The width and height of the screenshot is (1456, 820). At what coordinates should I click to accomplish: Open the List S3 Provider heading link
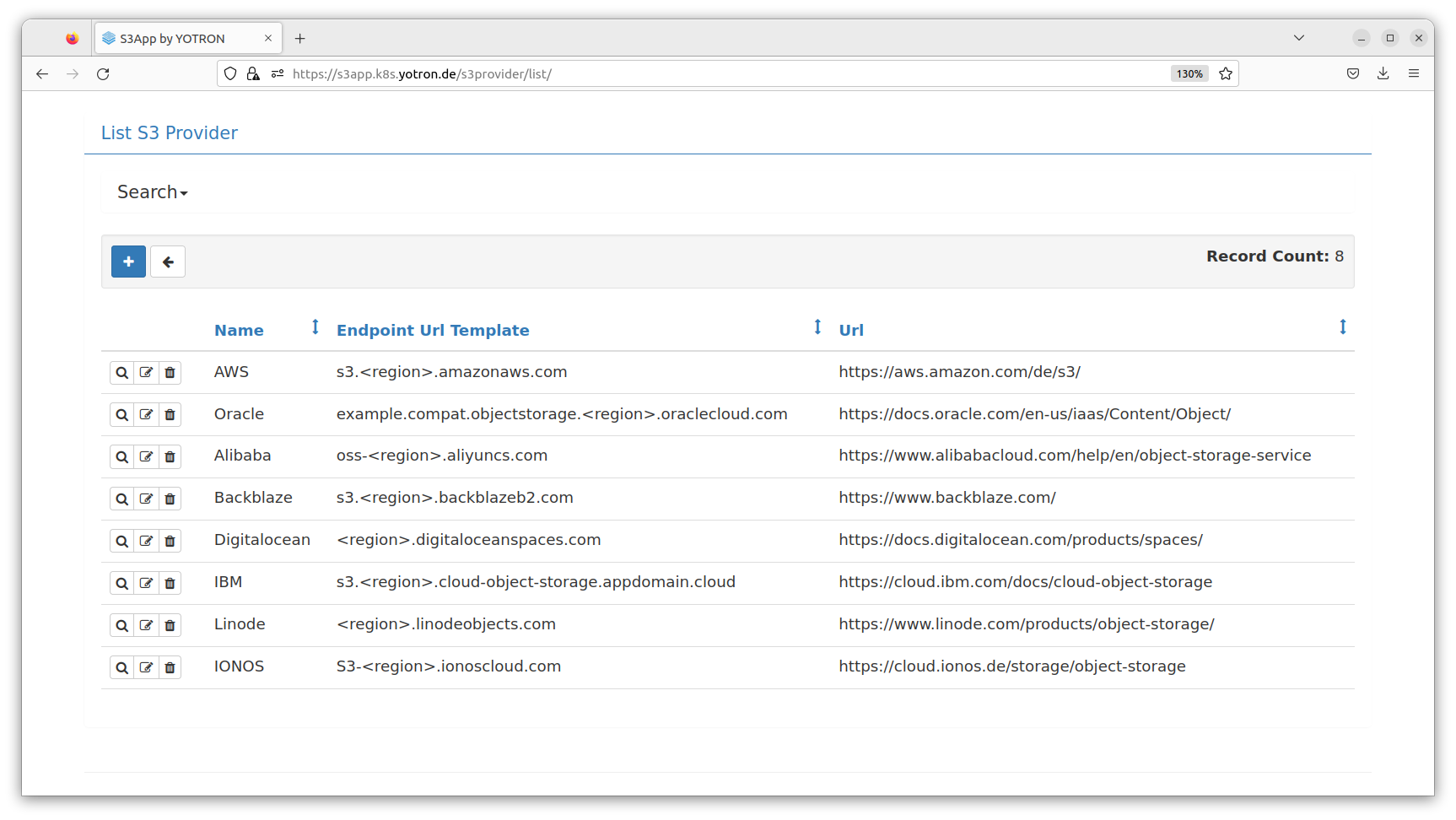[x=170, y=133]
